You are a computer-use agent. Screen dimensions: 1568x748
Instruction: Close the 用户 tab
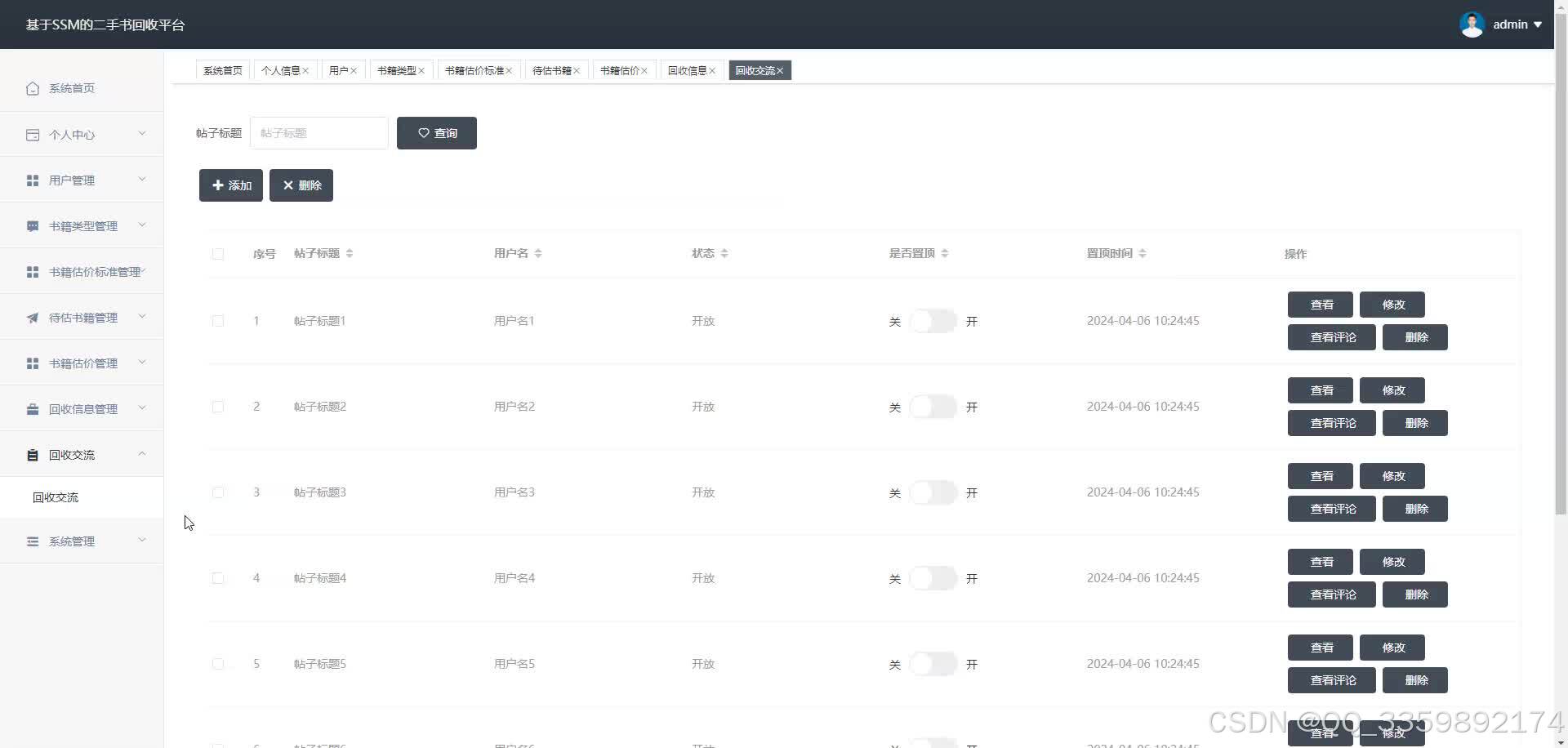pyautogui.click(x=354, y=71)
